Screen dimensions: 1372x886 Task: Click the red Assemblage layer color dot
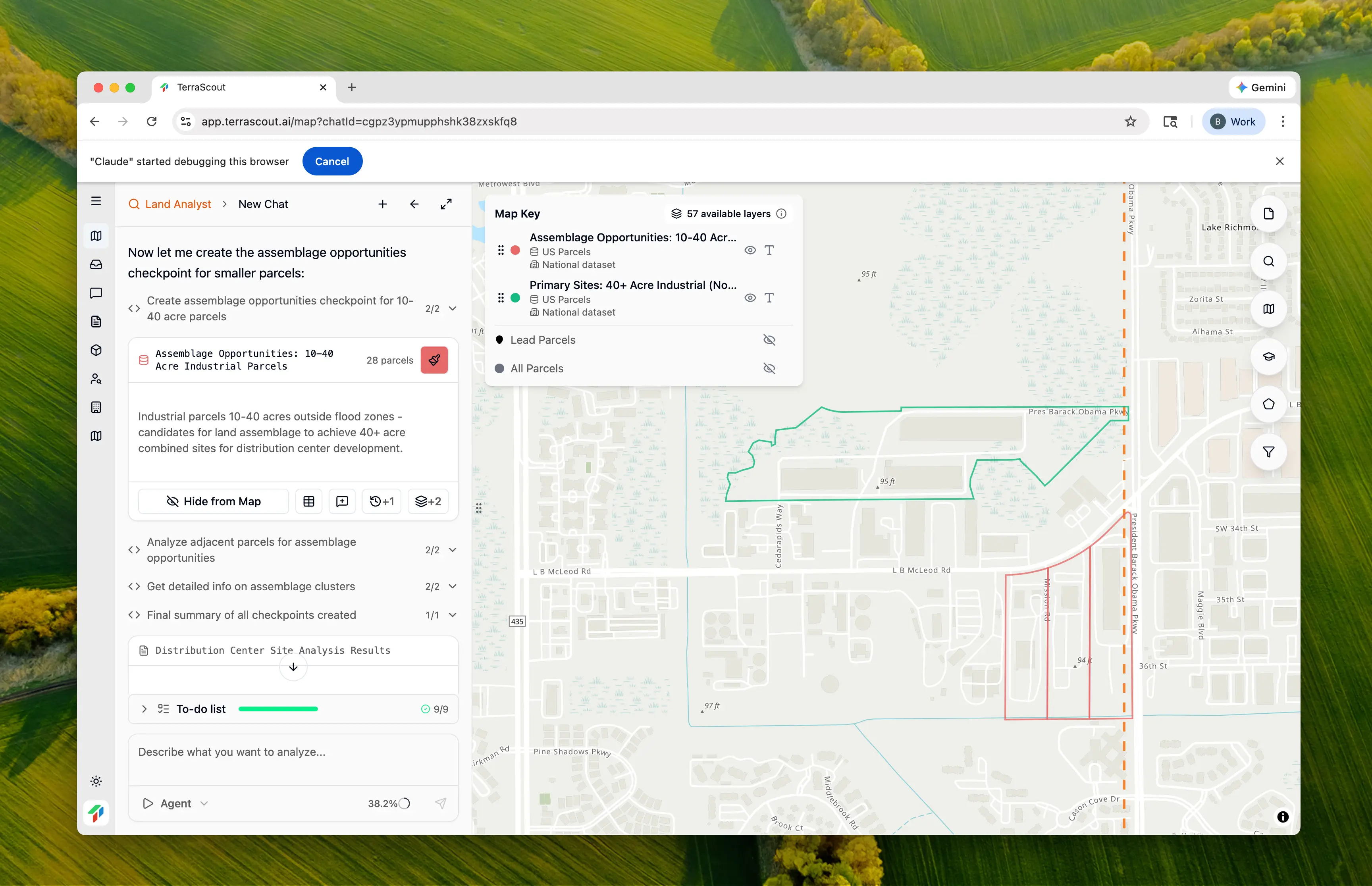[515, 250]
